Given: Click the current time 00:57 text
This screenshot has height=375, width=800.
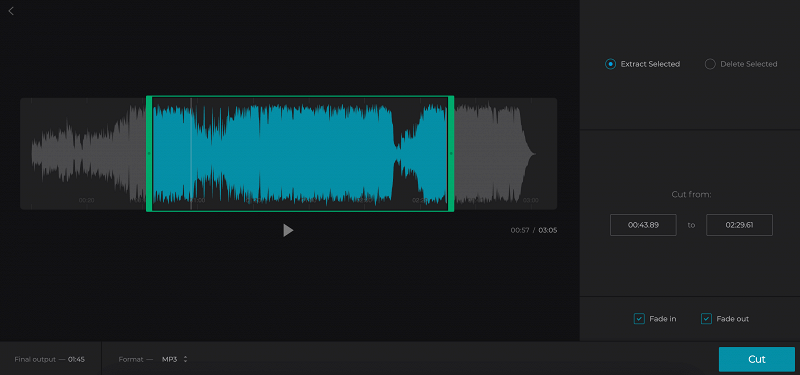Looking at the screenshot, I should click(520, 230).
